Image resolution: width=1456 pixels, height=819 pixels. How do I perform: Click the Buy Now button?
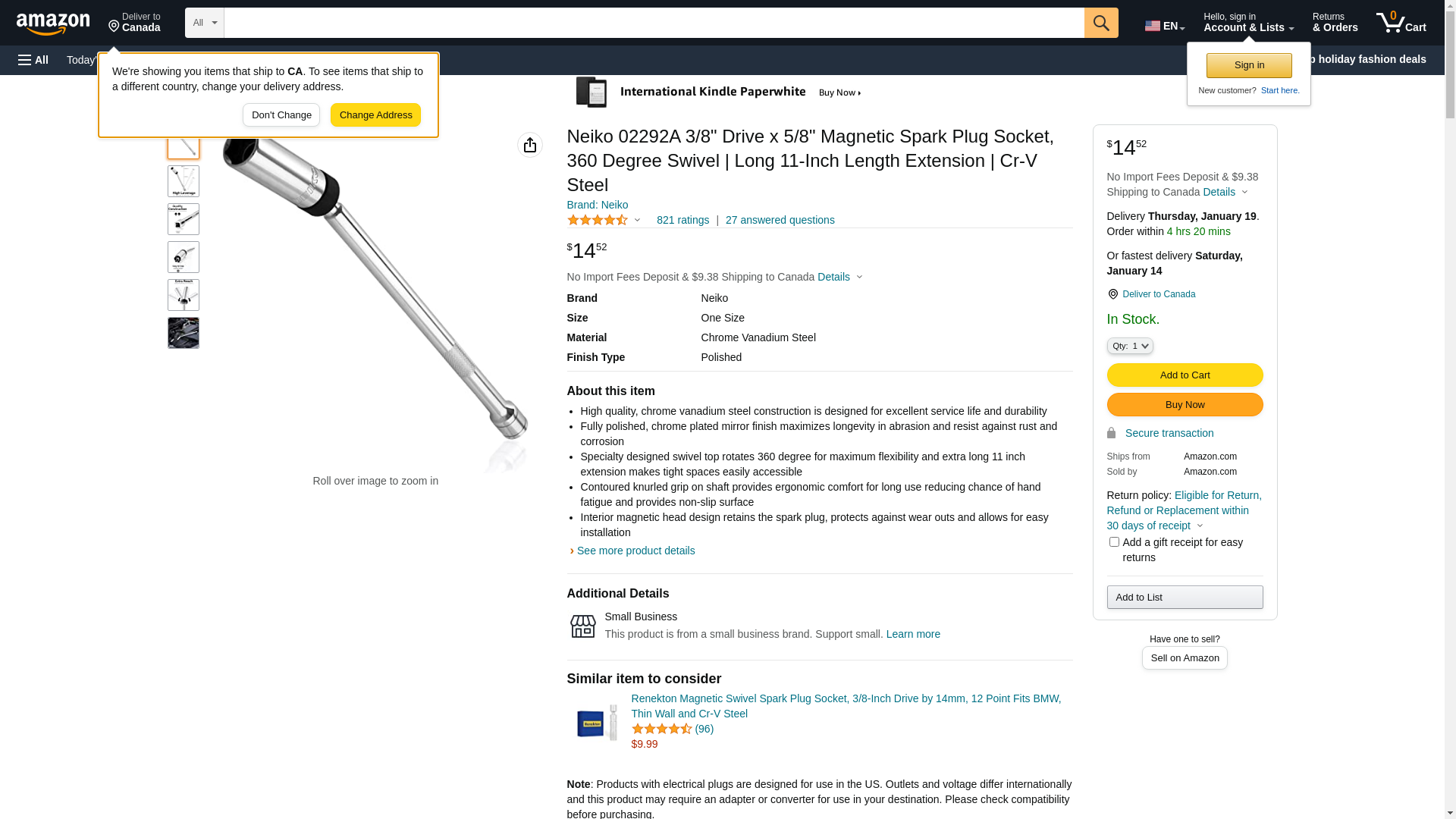[1185, 405]
